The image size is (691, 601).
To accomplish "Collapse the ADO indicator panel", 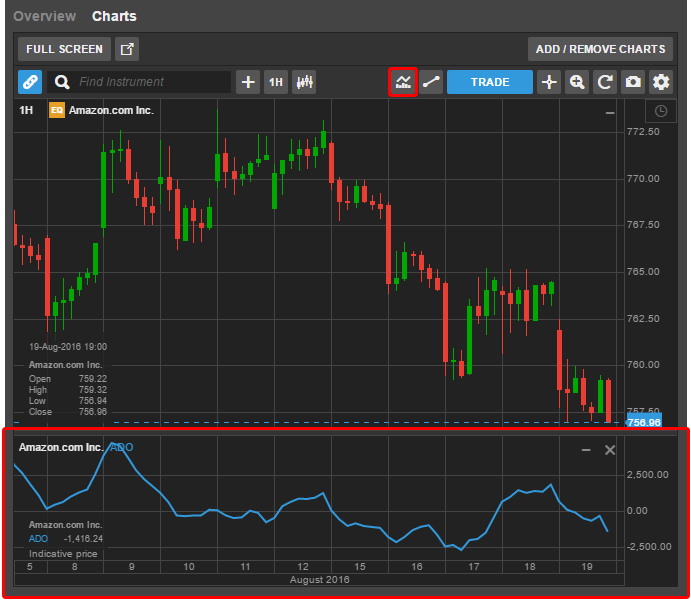I will pos(587,450).
